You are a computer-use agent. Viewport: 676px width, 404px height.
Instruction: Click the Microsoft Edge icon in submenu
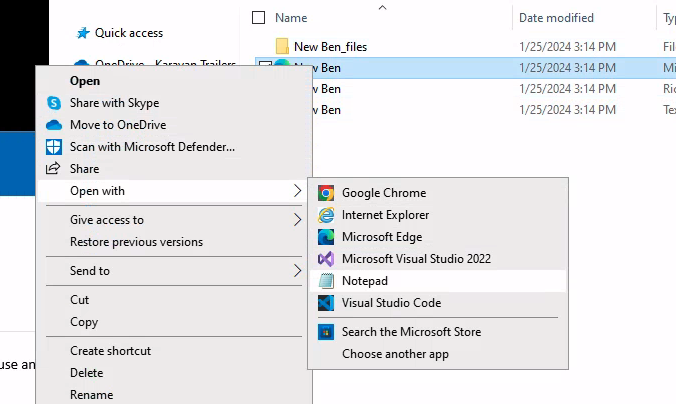click(326, 237)
